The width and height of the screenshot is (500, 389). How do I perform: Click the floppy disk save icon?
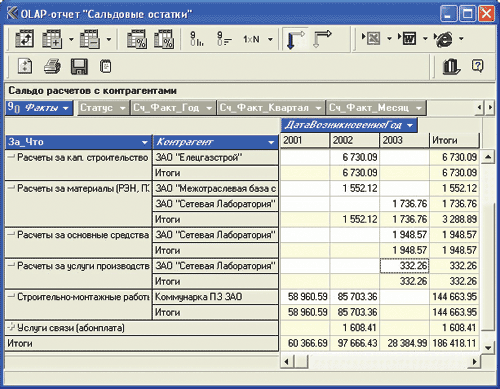(79, 66)
